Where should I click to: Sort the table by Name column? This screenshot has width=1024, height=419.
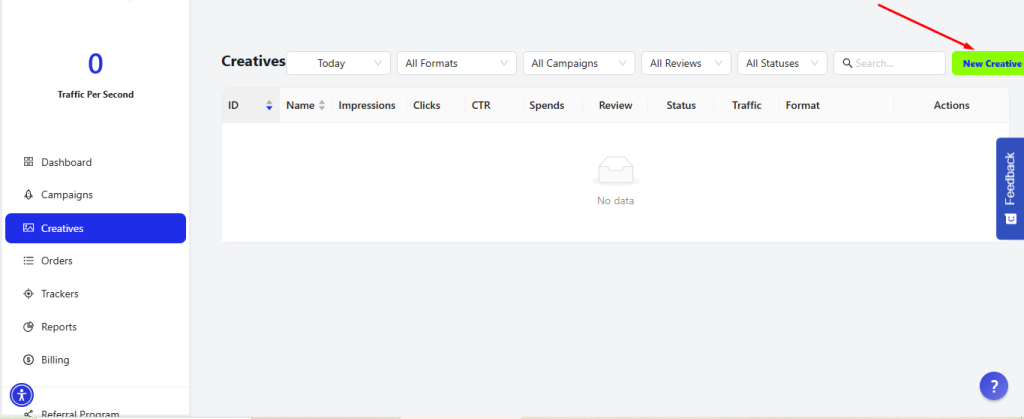[x=321, y=105]
